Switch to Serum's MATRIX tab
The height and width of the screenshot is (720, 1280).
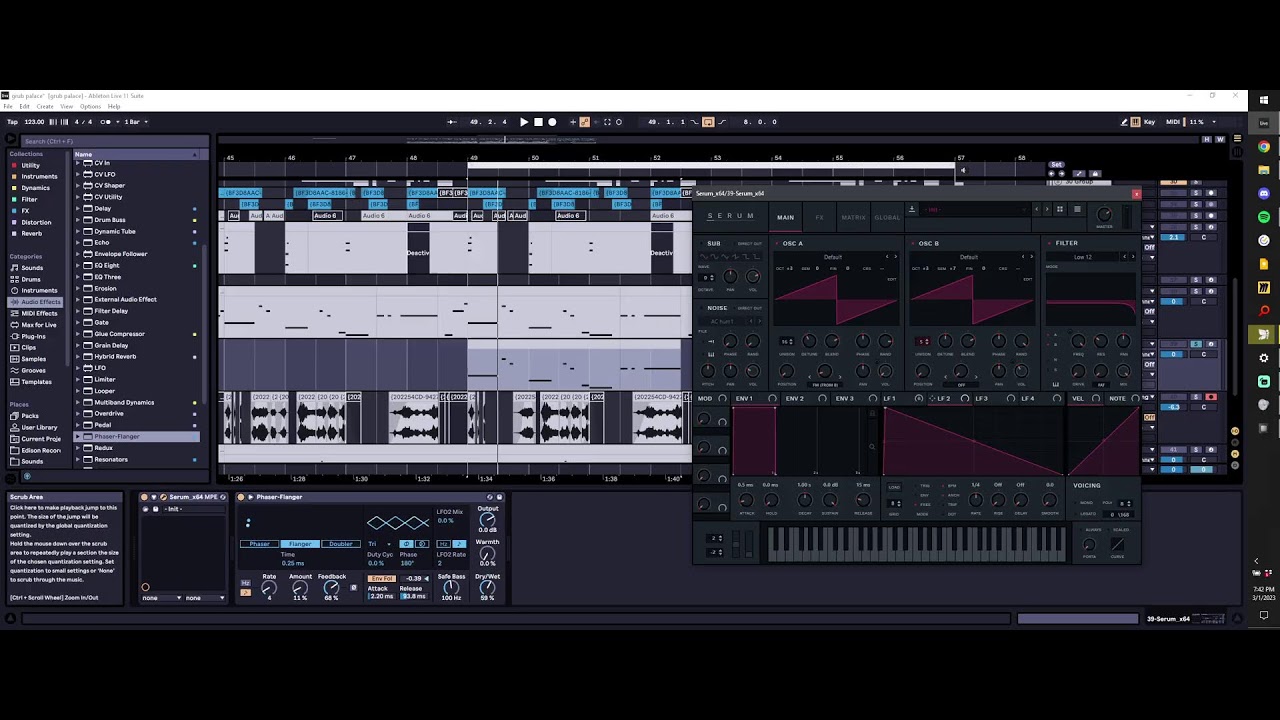point(853,217)
